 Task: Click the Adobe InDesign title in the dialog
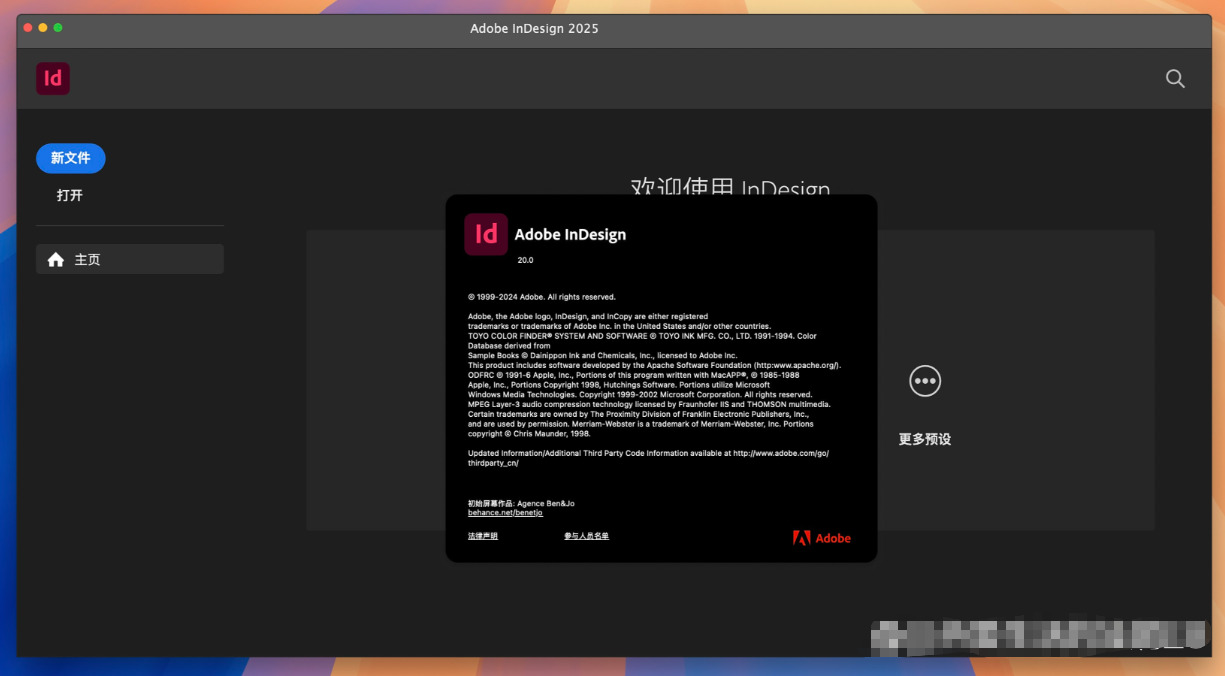point(570,234)
